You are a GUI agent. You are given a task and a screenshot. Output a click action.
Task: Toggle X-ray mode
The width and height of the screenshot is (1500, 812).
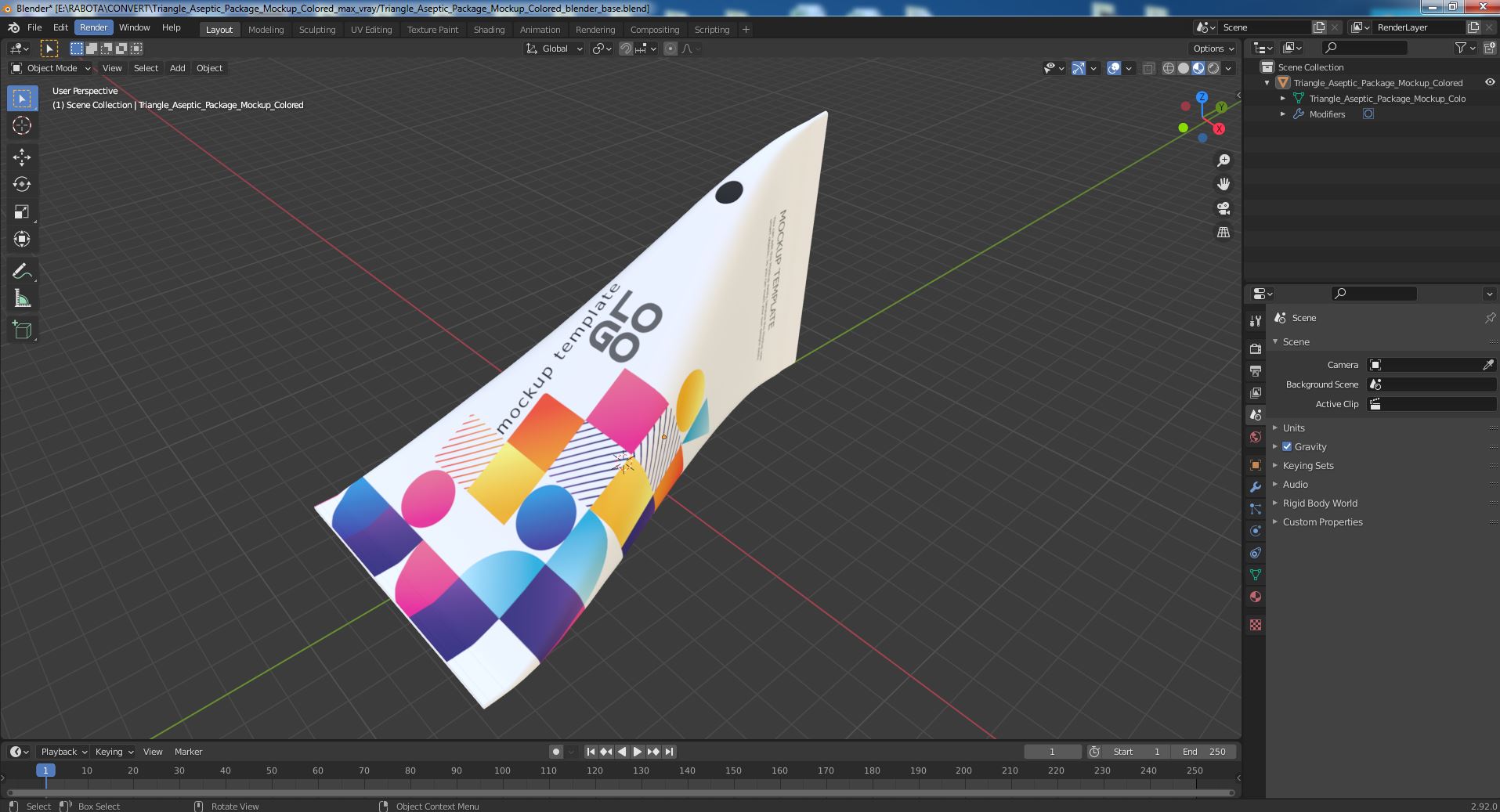tap(1148, 68)
